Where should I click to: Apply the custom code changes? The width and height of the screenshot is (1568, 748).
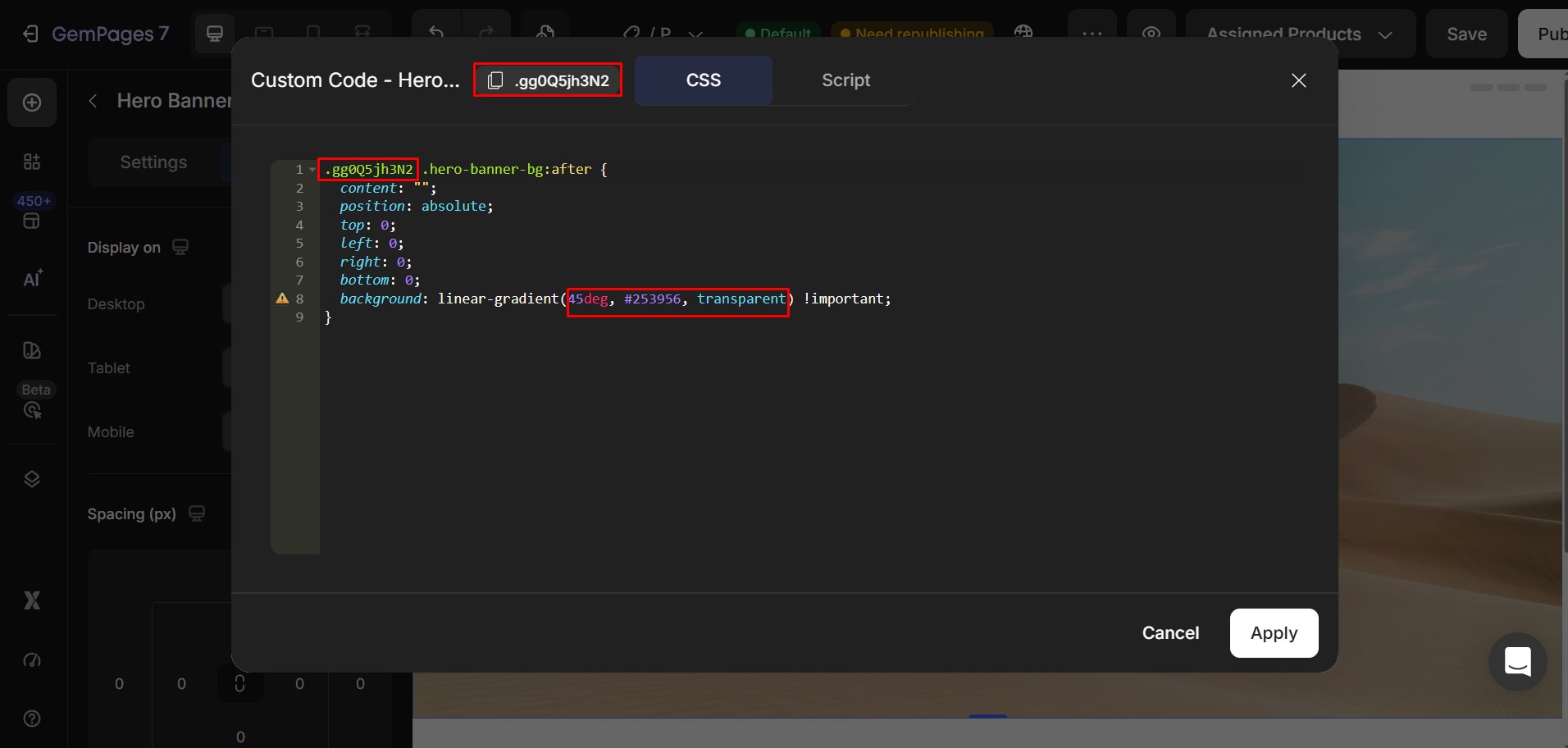point(1274,633)
